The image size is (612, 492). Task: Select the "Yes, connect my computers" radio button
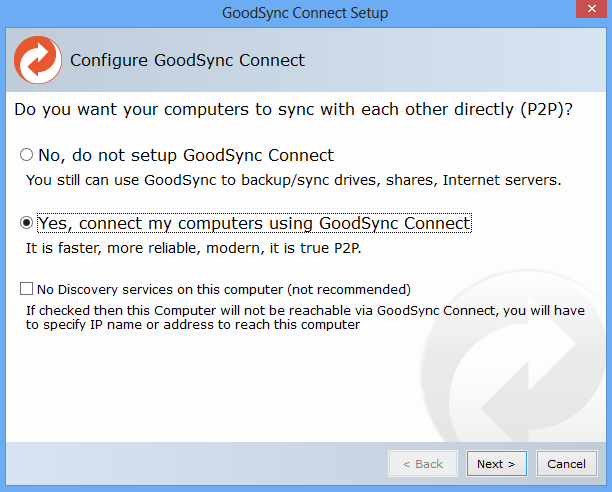[x=26, y=223]
